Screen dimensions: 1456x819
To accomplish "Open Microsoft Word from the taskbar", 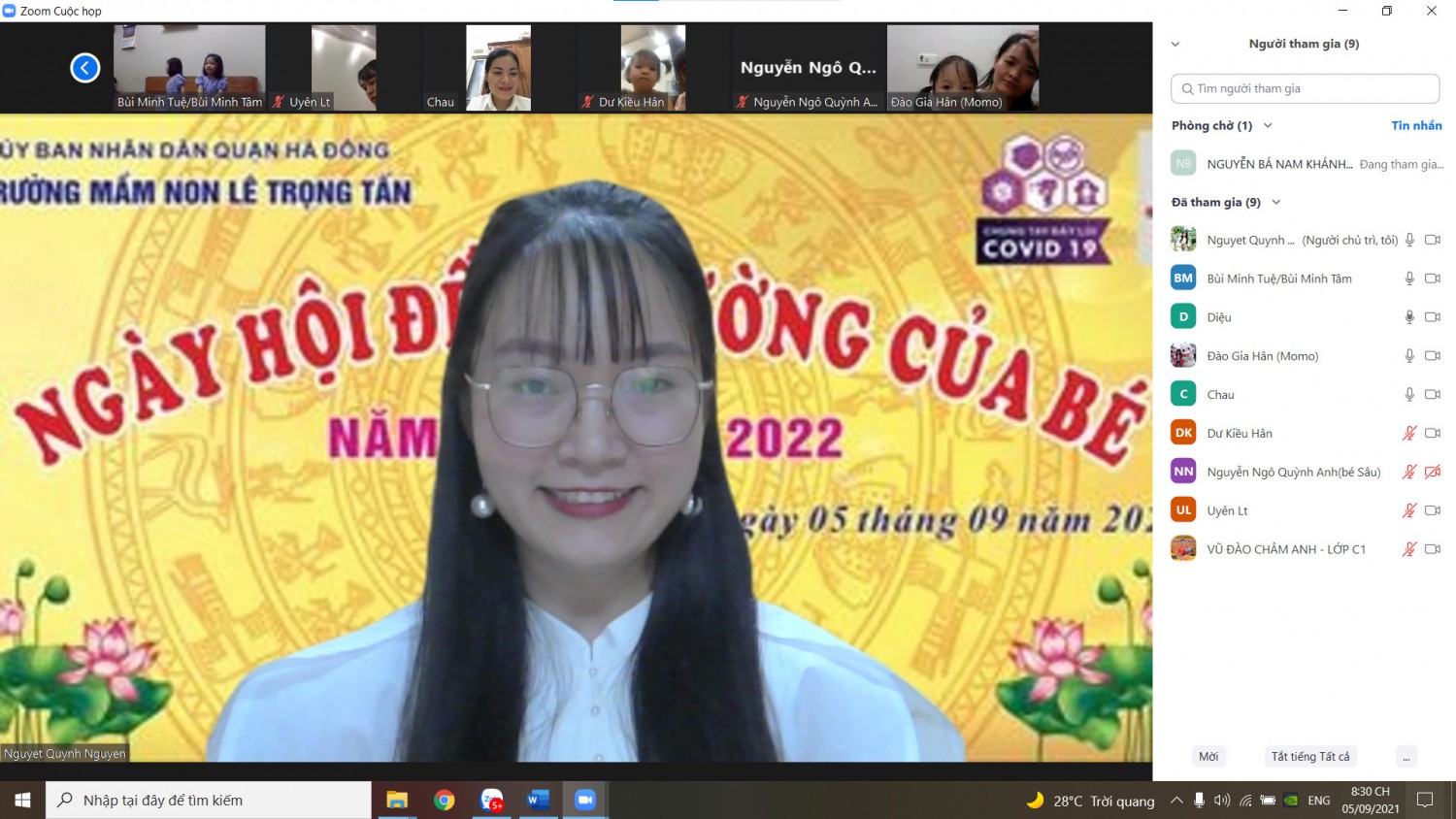I will pos(538,801).
